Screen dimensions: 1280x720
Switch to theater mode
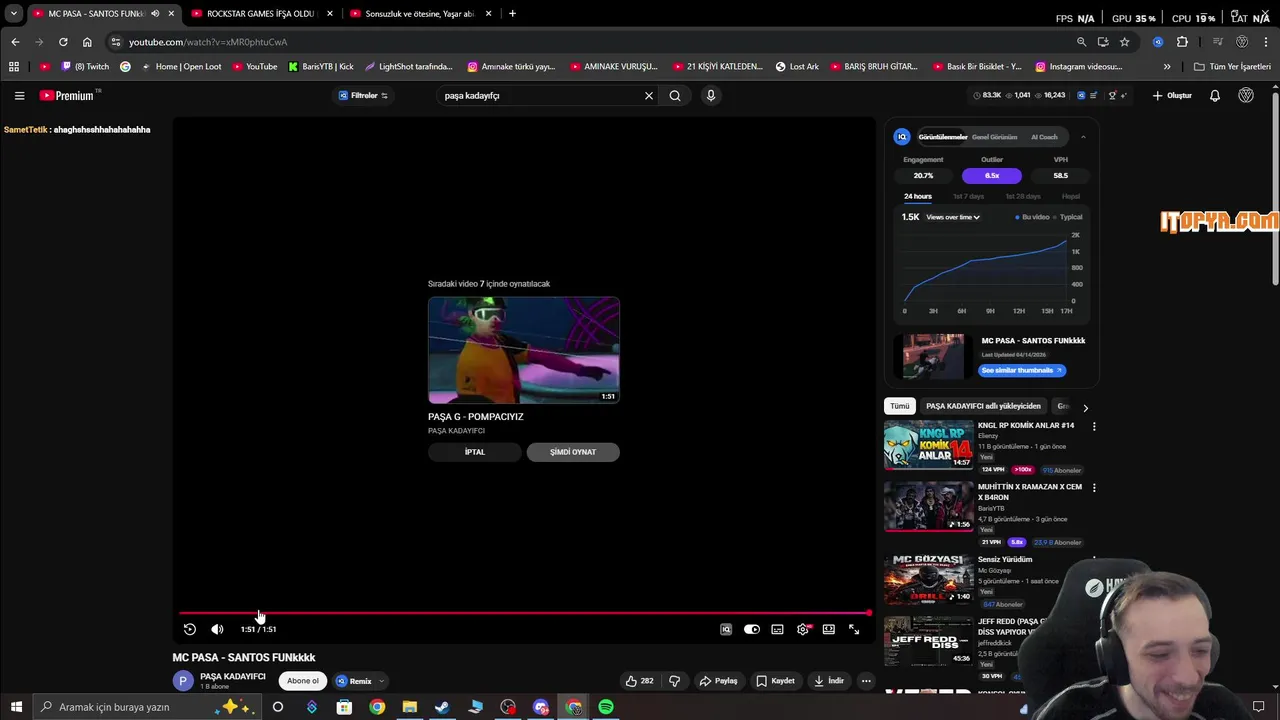(829, 629)
